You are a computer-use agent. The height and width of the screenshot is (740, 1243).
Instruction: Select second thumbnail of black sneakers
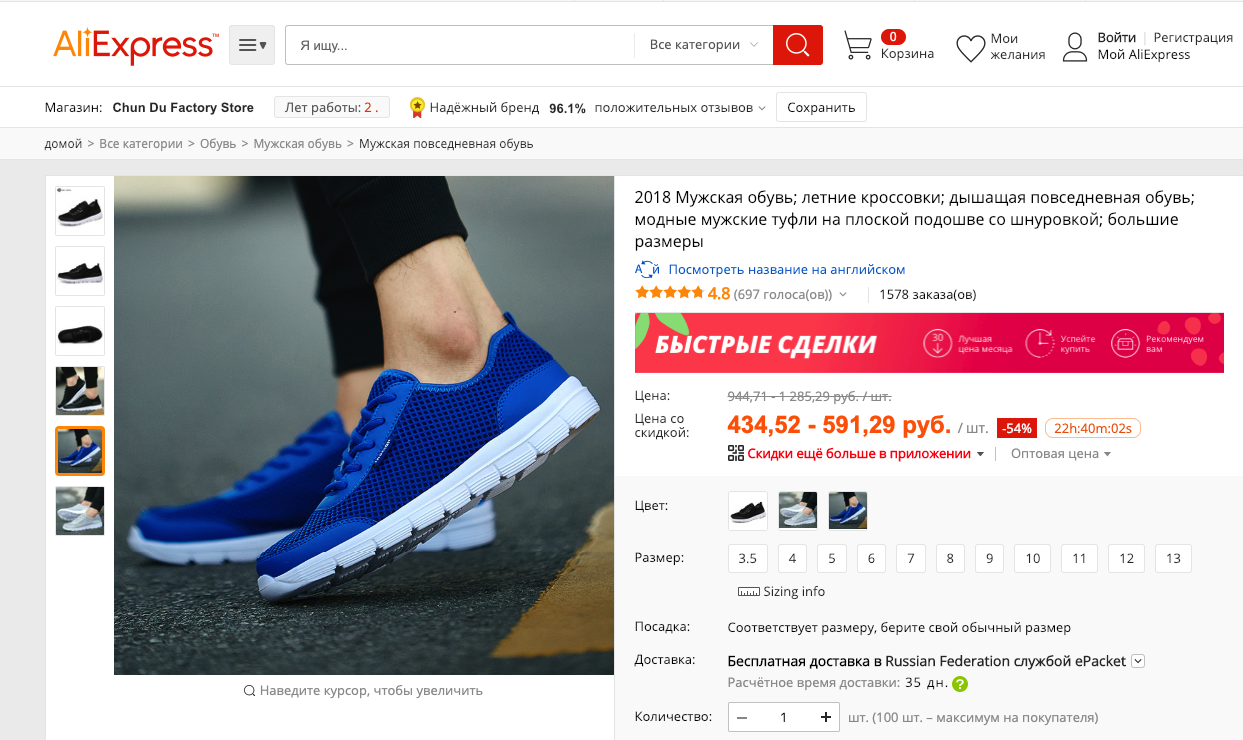point(80,271)
